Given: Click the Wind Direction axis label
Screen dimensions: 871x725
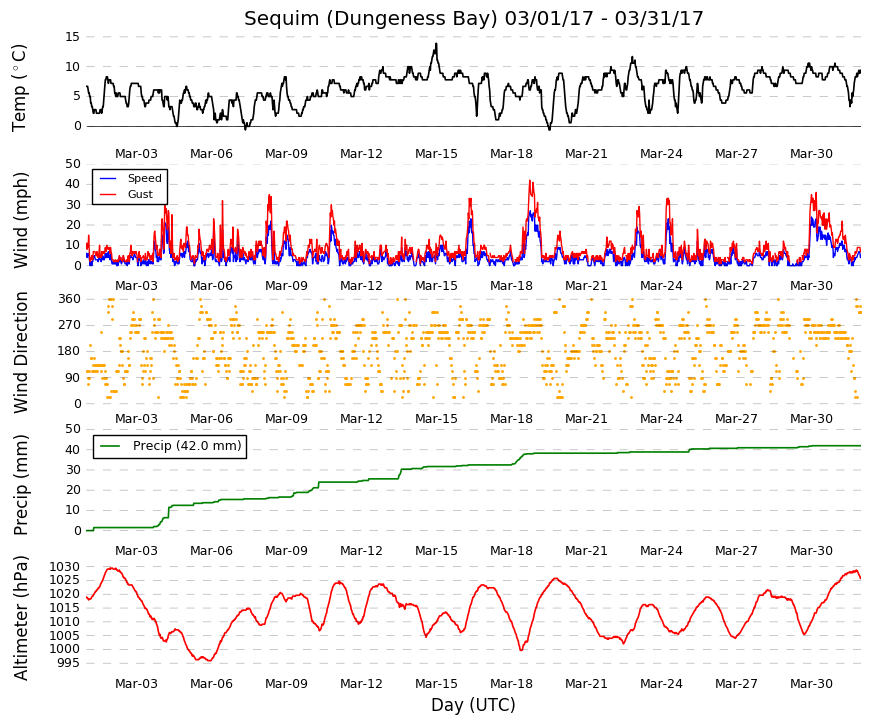Looking at the screenshot, I should pyautogui.click(x=20, y=353).
